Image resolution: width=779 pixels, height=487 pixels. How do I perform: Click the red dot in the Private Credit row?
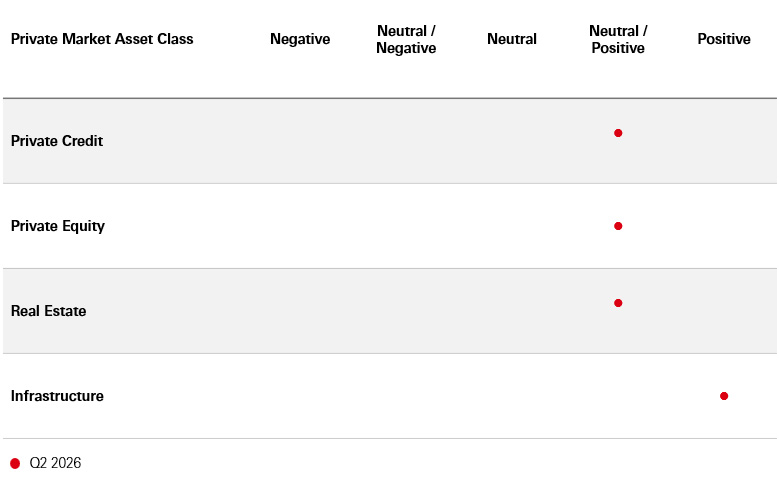pyautogui.click(x=618, y=133)
